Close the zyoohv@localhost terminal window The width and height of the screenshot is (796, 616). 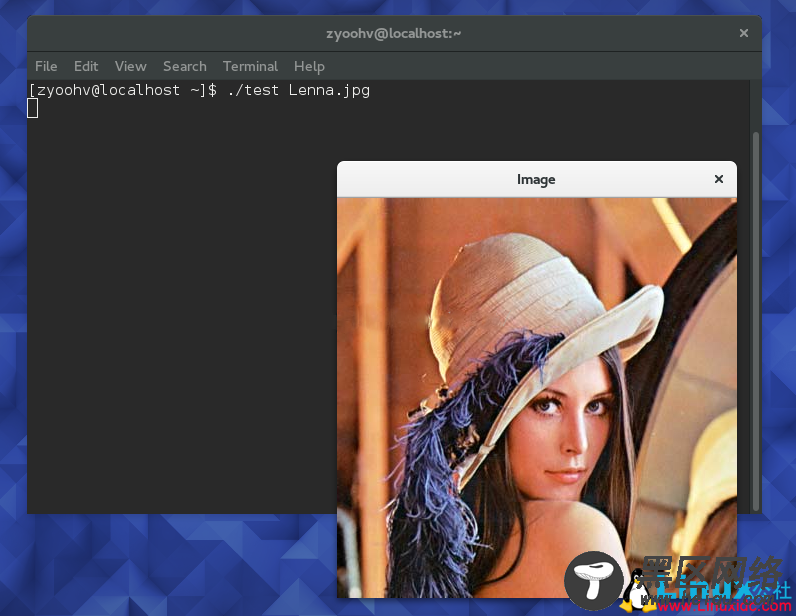744,33
